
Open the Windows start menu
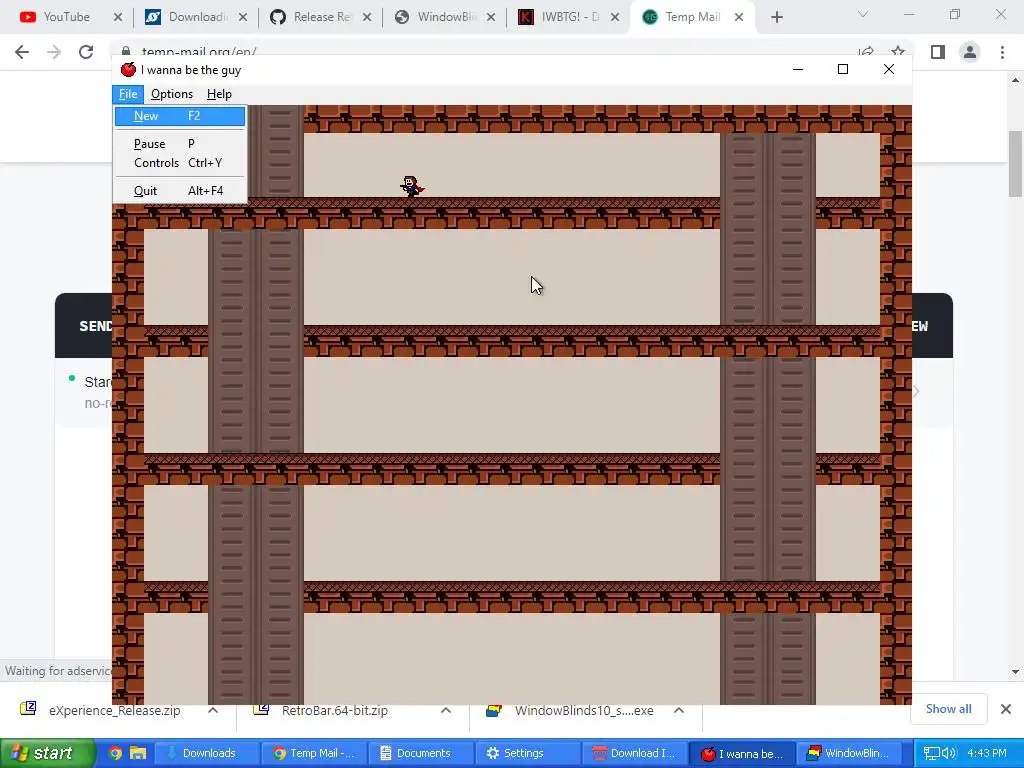[47, 753]
